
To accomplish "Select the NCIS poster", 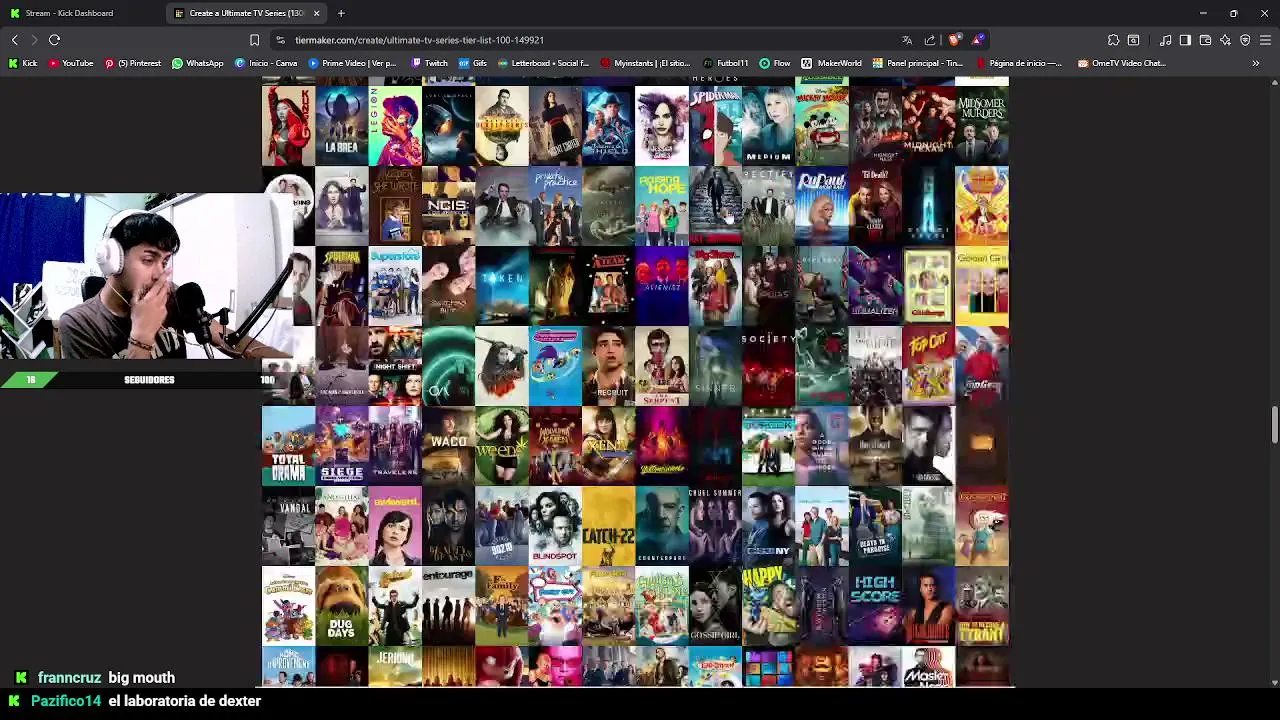I will click(448, 205).
